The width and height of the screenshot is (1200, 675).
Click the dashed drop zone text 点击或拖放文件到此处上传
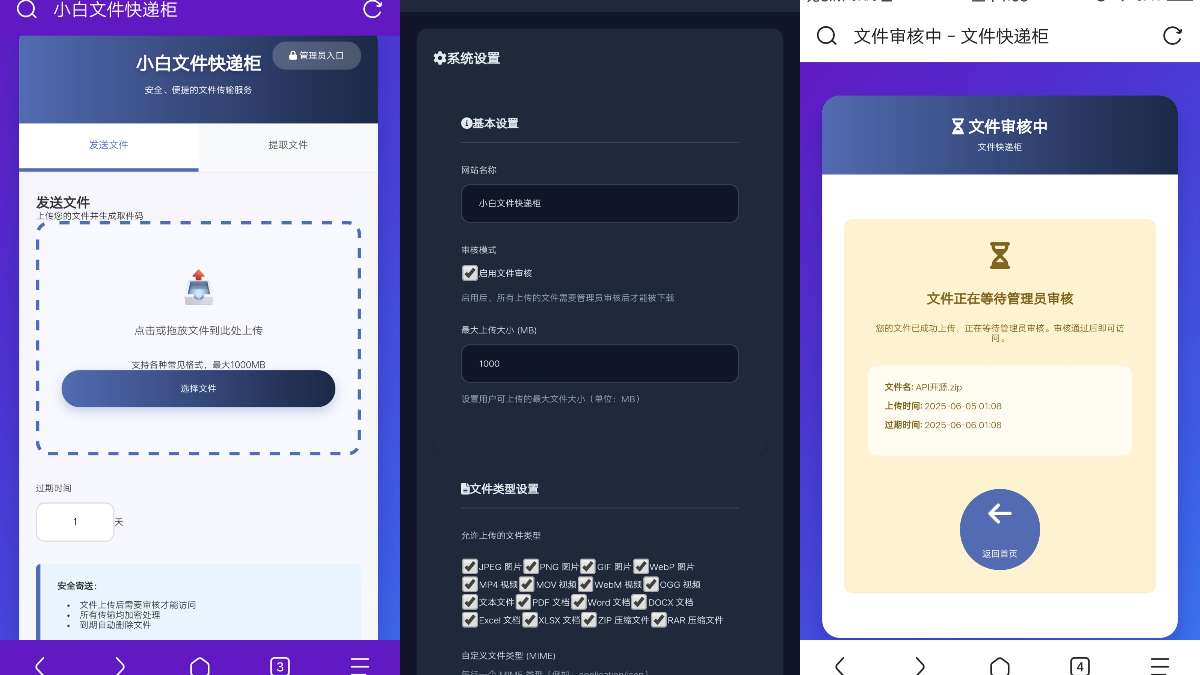(199, 330)
